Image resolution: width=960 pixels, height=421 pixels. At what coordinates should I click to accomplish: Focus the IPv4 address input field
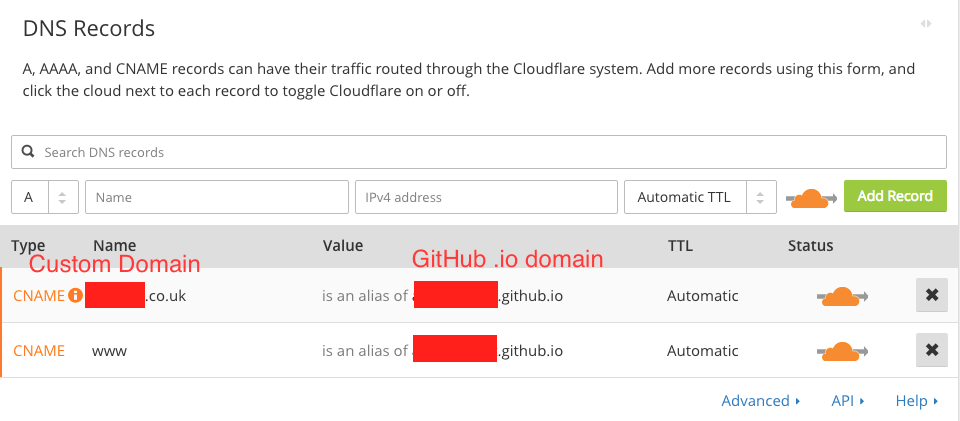[486, 197]
